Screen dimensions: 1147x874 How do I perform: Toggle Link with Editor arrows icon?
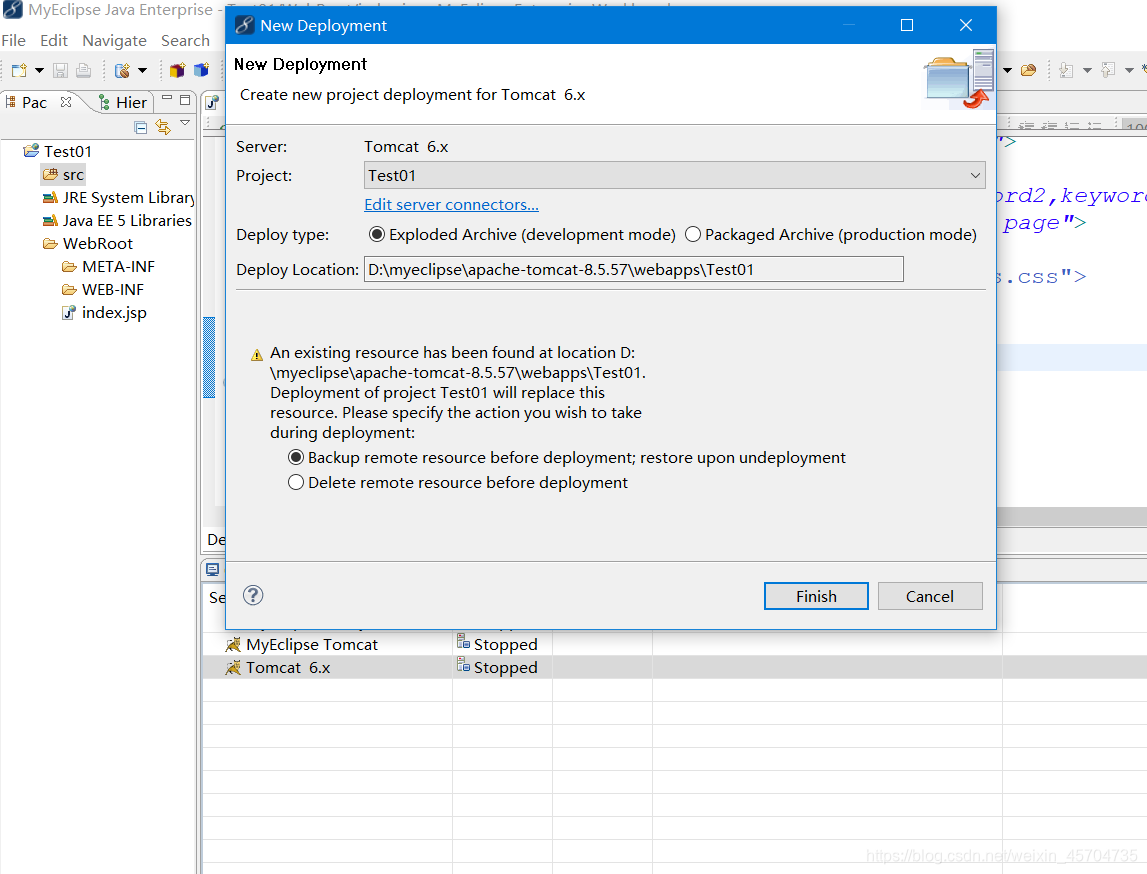[162, 127]
